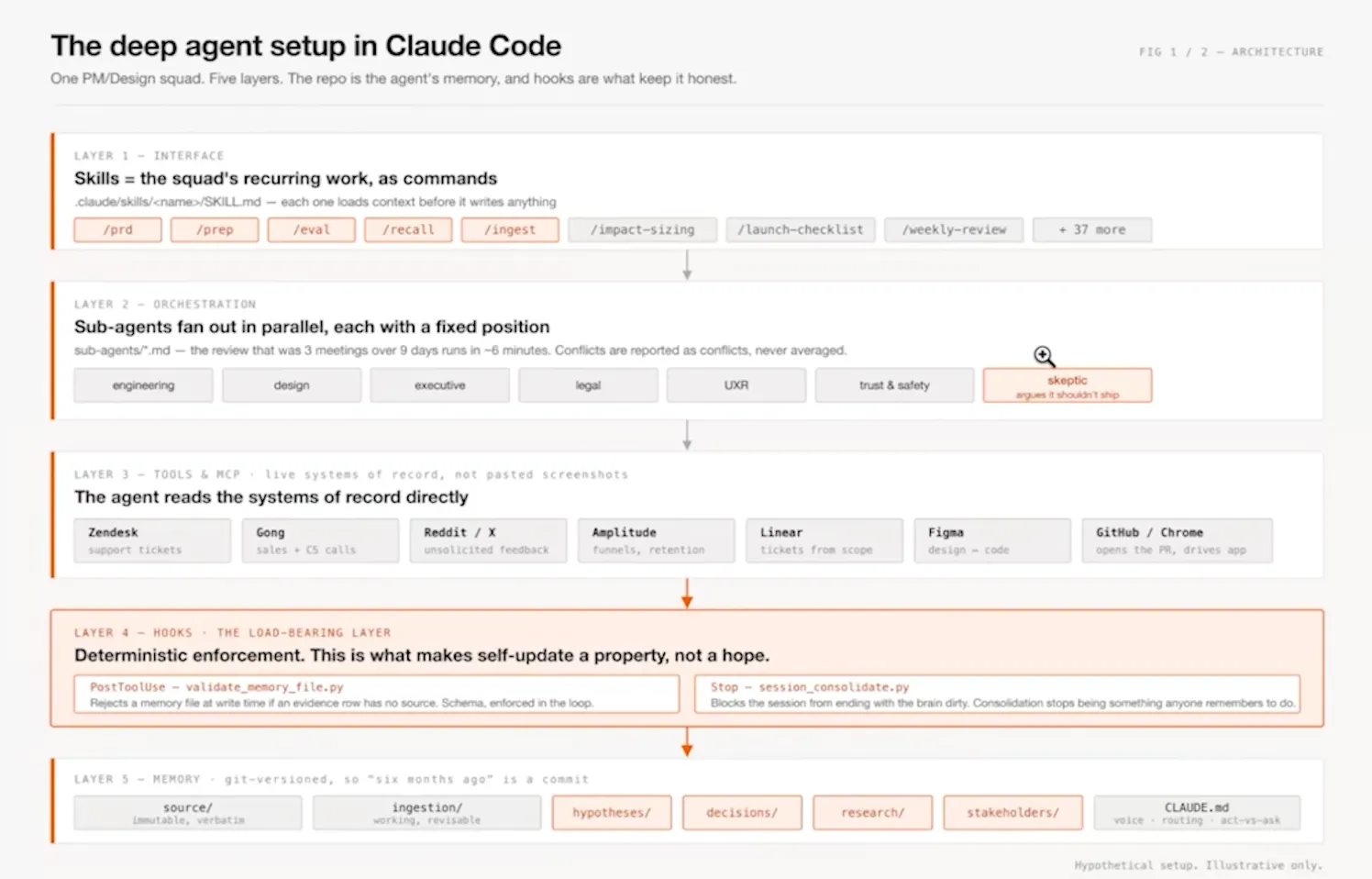
Task: Click the /prd skill chip
Action: click(117, 229)
